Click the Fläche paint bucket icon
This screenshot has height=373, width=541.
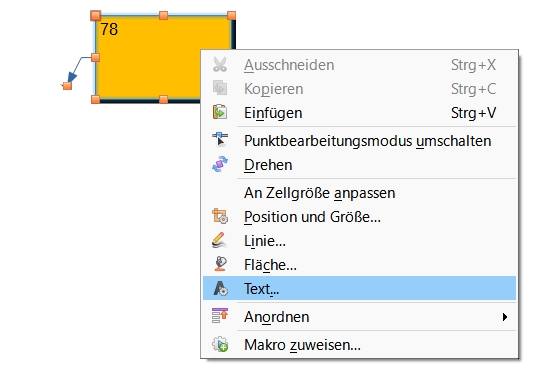220,265
